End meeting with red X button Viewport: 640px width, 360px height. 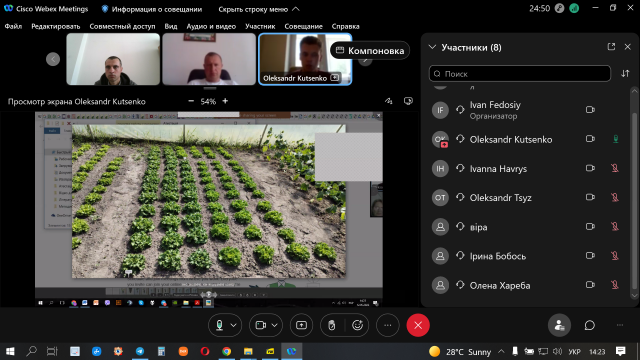(418, 325)
